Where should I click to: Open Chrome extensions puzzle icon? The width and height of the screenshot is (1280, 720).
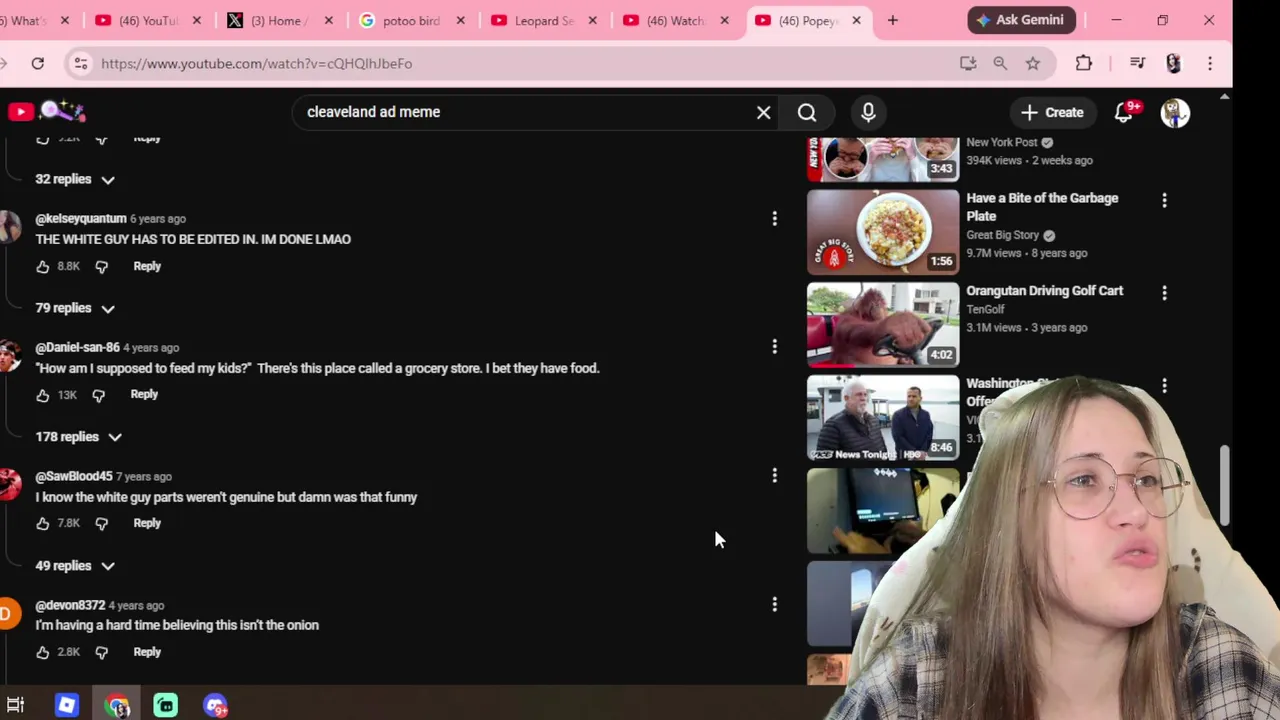pyautogui.click(x=1084, y=63)
